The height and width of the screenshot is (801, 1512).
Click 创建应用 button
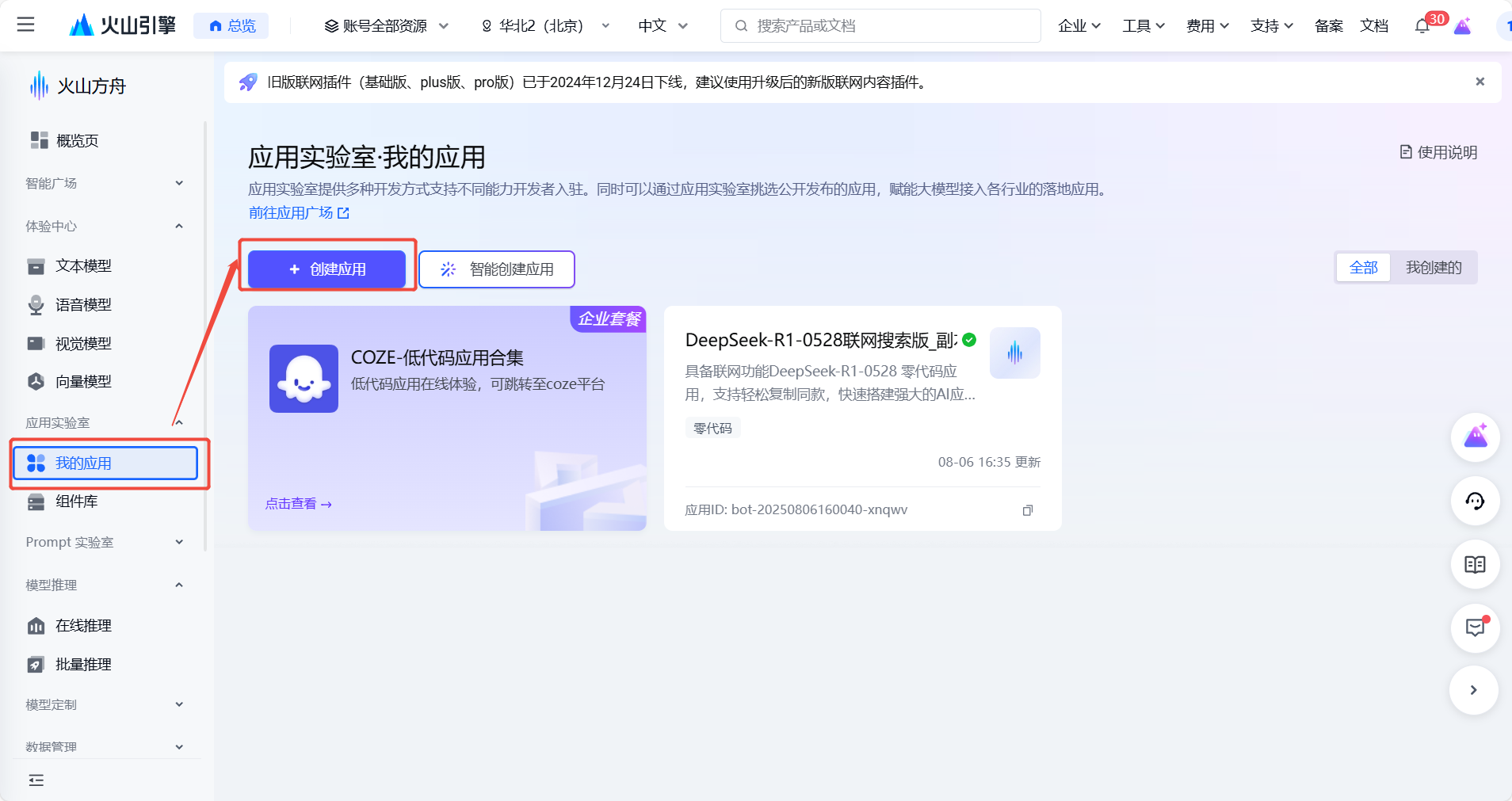pyautogui.click(x=326, y=269)
